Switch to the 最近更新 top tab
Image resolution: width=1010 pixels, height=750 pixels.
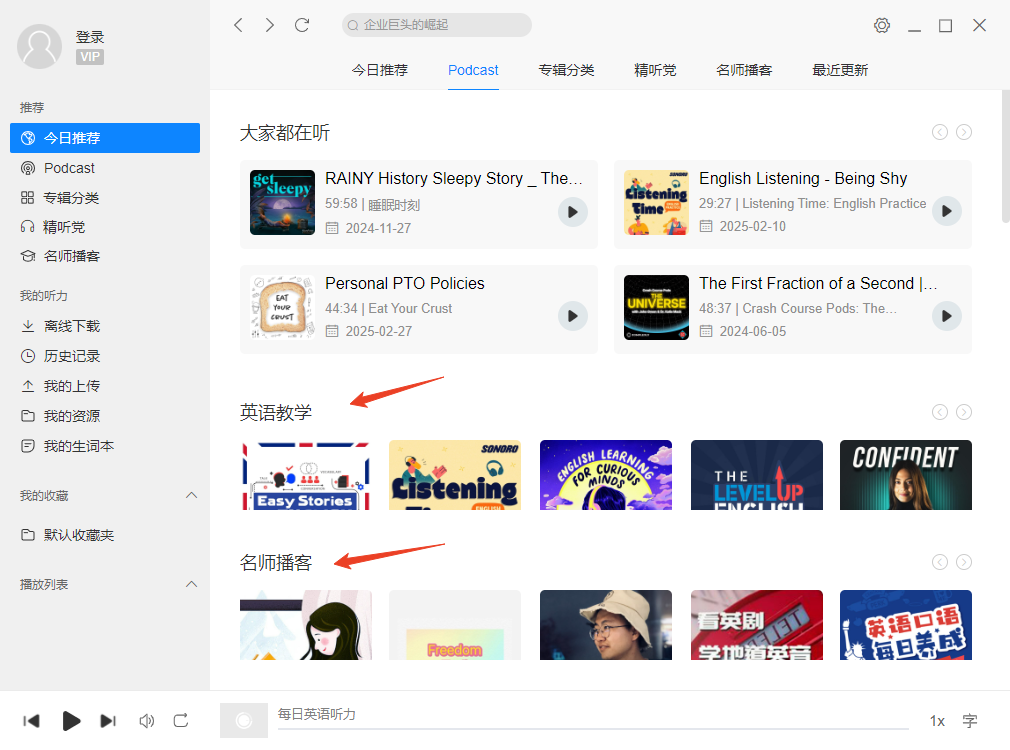pos(840,70)
